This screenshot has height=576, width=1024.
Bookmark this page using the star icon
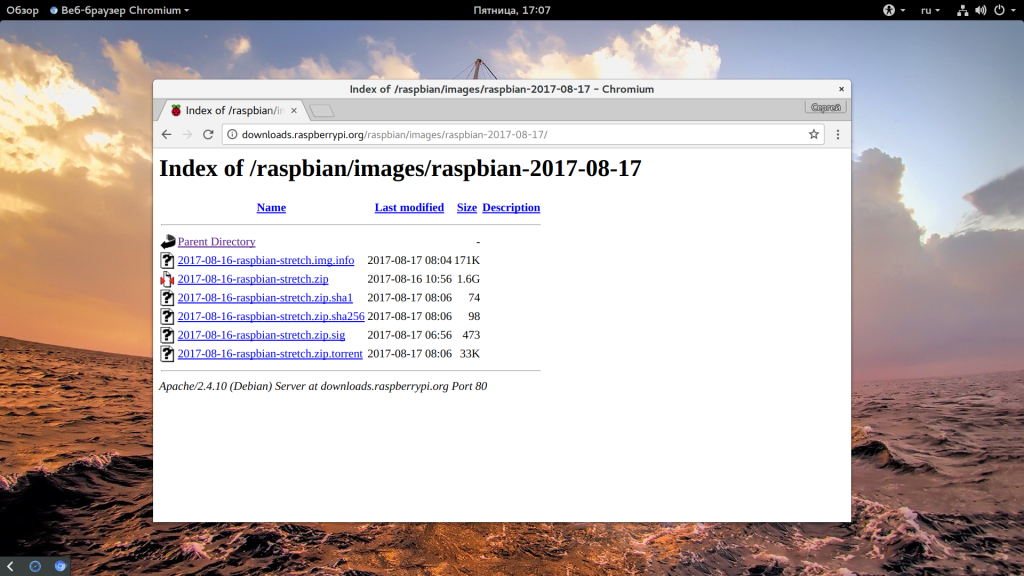pos(814,134)
